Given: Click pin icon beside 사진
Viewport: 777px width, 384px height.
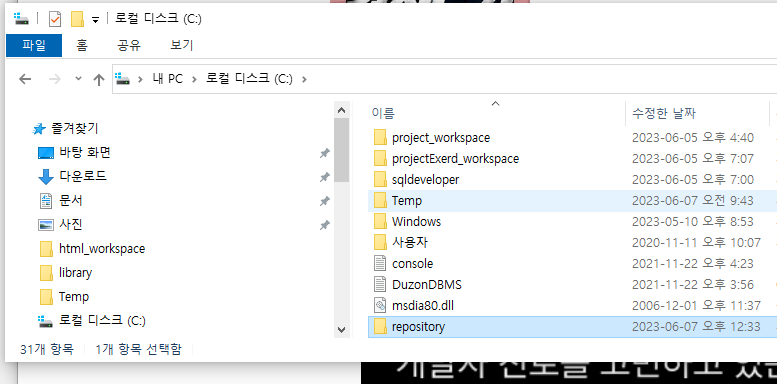Looking at the screenshot, I should (325, 225).
